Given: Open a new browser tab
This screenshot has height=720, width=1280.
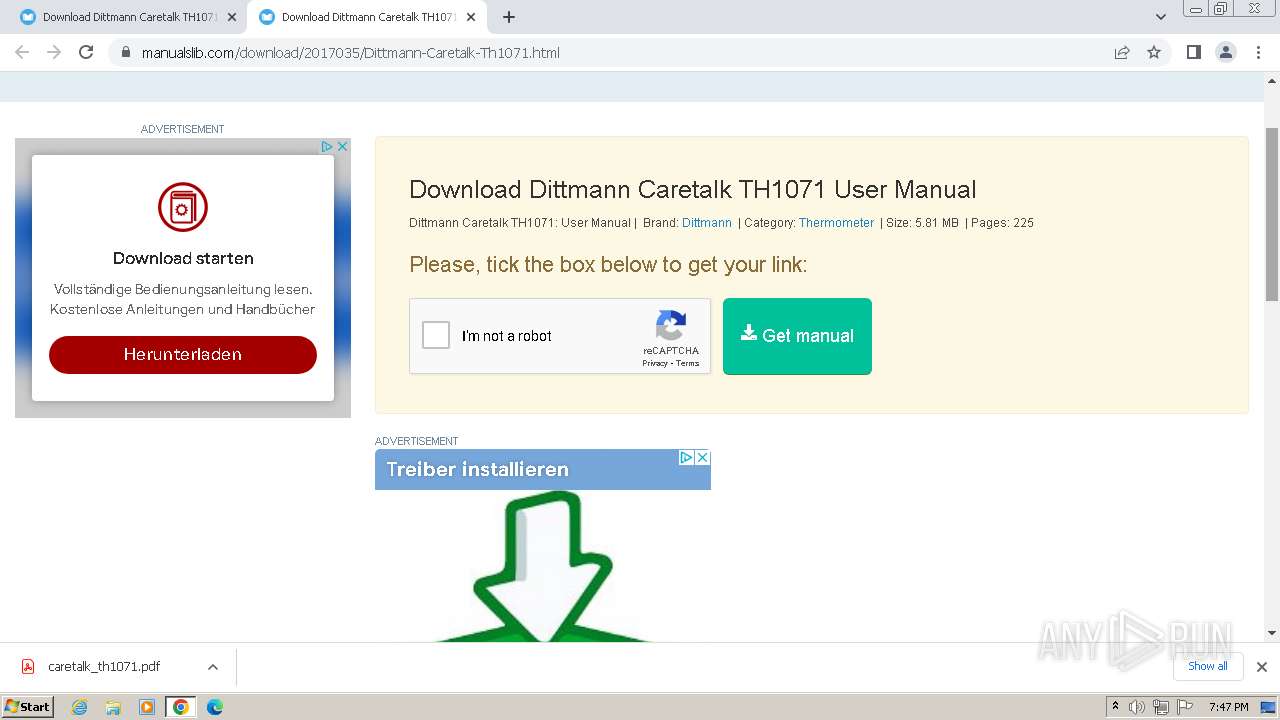Looking at the screenshot, I should tap(509, 17).
